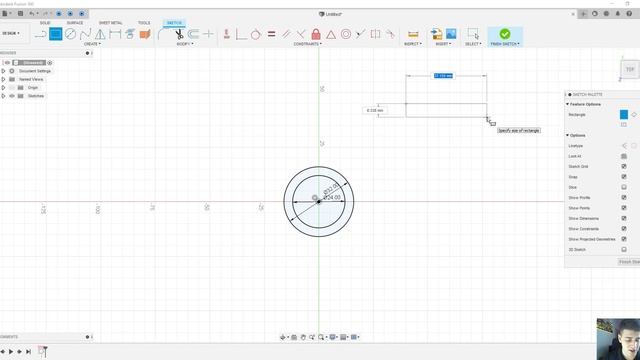Toggle Sketches folder visibility eye

tap(12, 96)
